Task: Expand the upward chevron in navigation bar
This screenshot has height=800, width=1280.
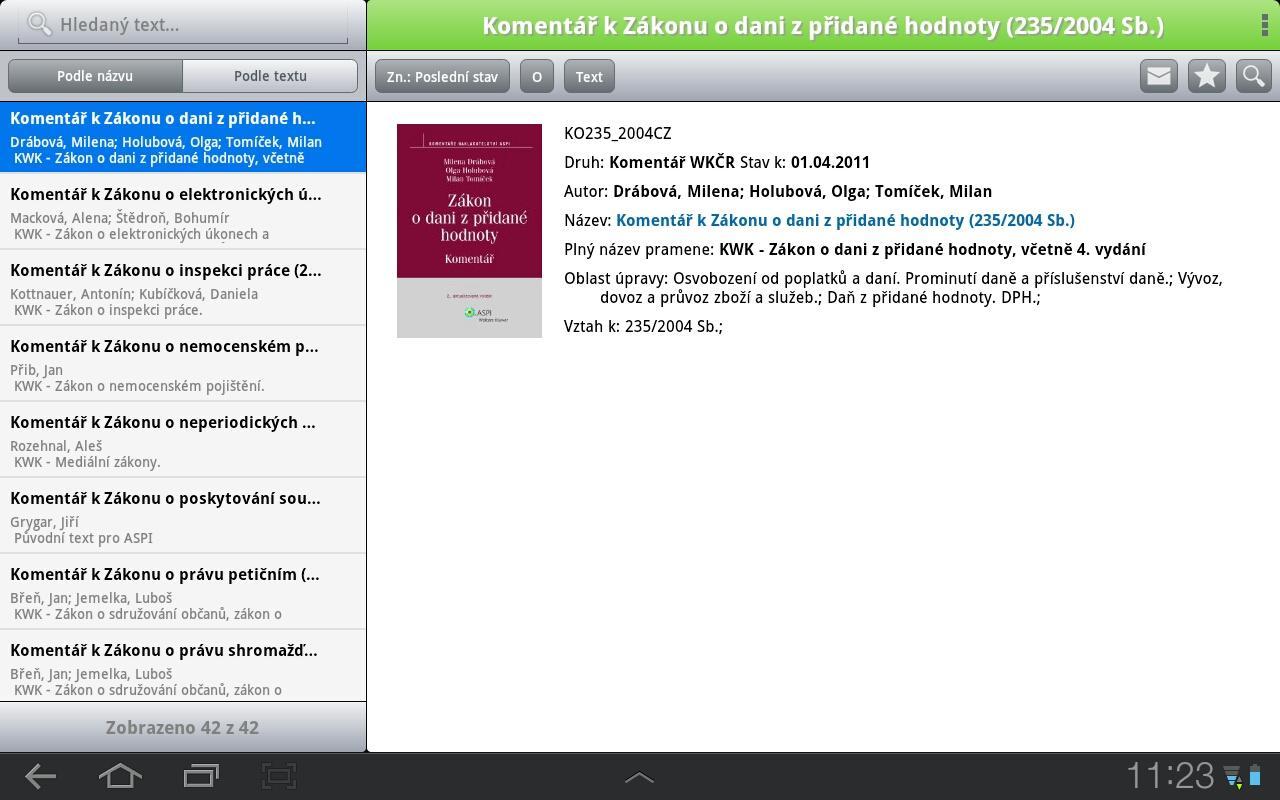Action: (x=638, y=776)
